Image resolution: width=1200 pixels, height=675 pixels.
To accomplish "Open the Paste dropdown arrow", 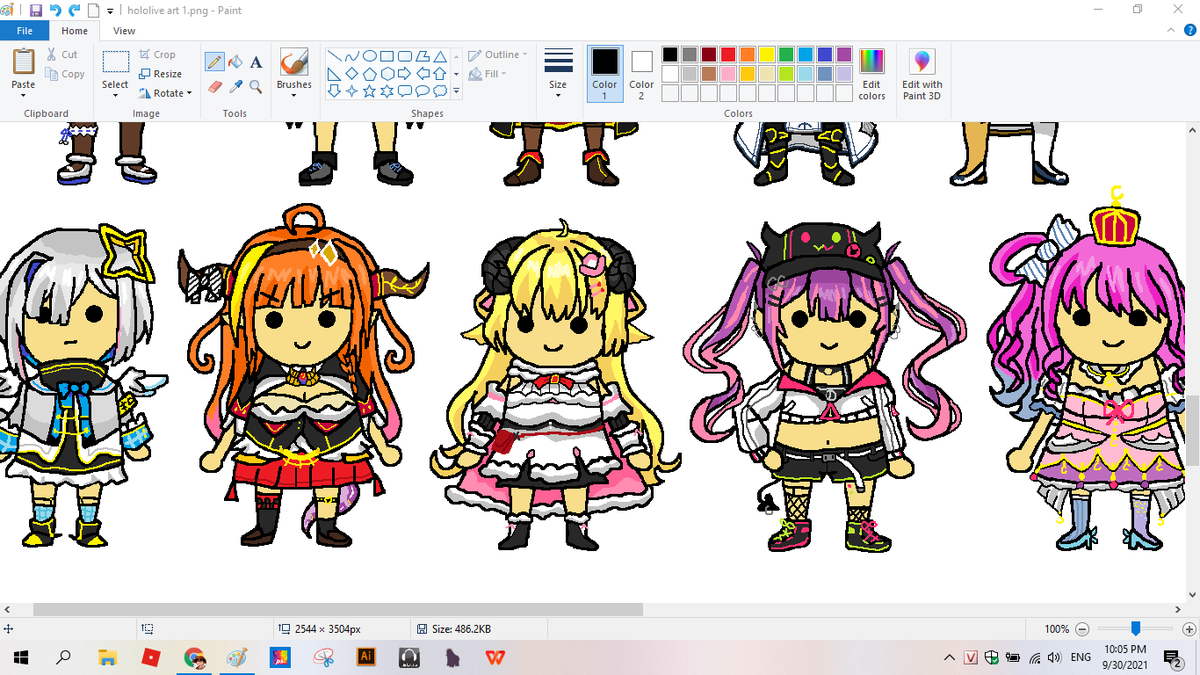I will click(23, 95).
